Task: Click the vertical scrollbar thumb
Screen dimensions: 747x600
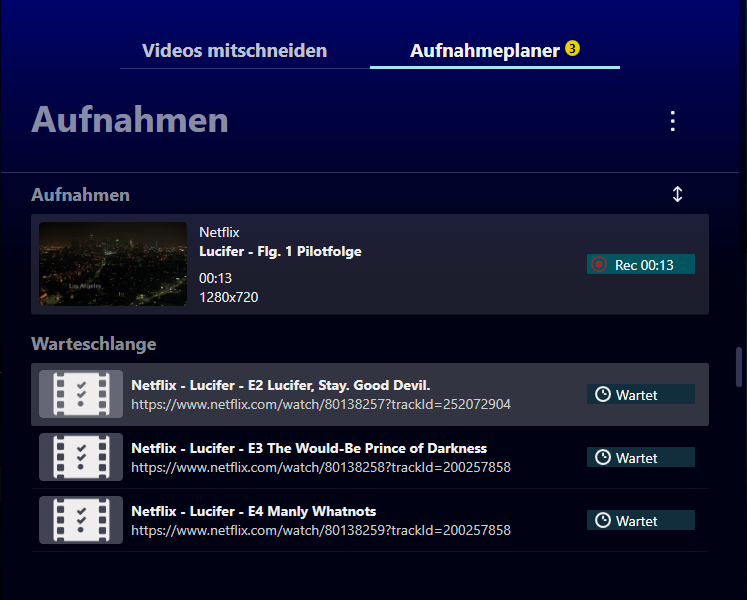Action: pos(739,367)
